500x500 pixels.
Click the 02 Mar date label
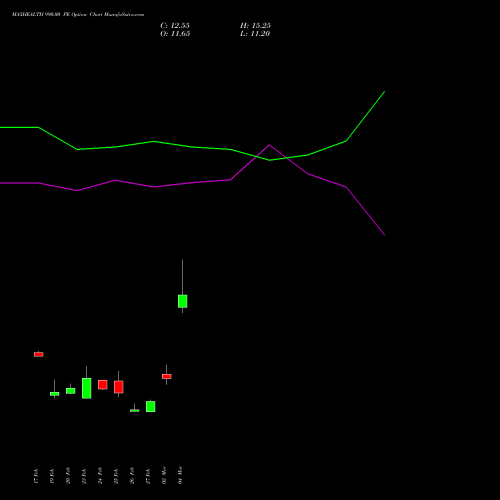click(164, 476)
